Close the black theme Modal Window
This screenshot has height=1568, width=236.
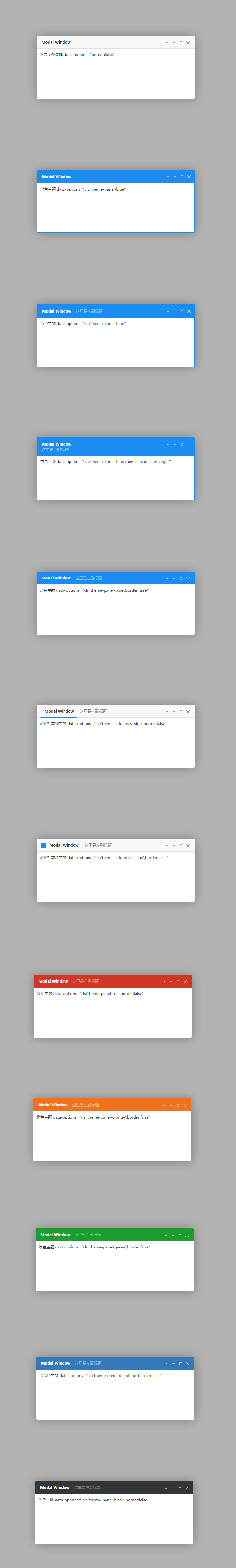coord(187,1488)
